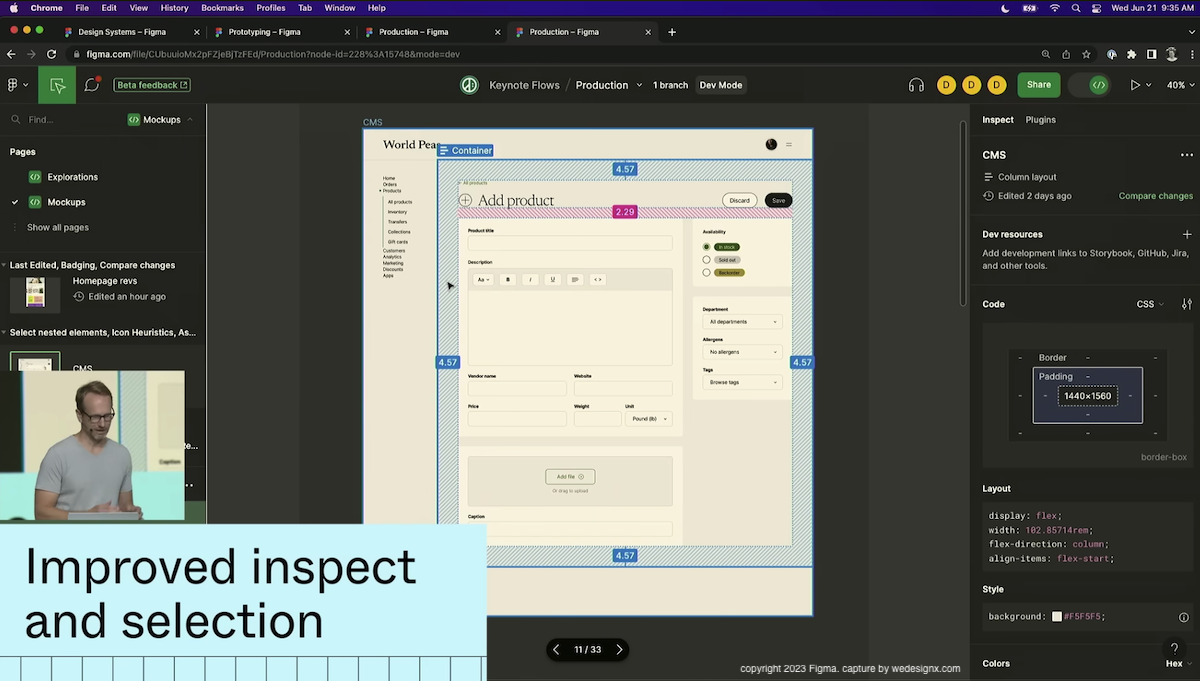Open the comments bubble icon
Screen dimensions: 1200x681
click(91, 85)
